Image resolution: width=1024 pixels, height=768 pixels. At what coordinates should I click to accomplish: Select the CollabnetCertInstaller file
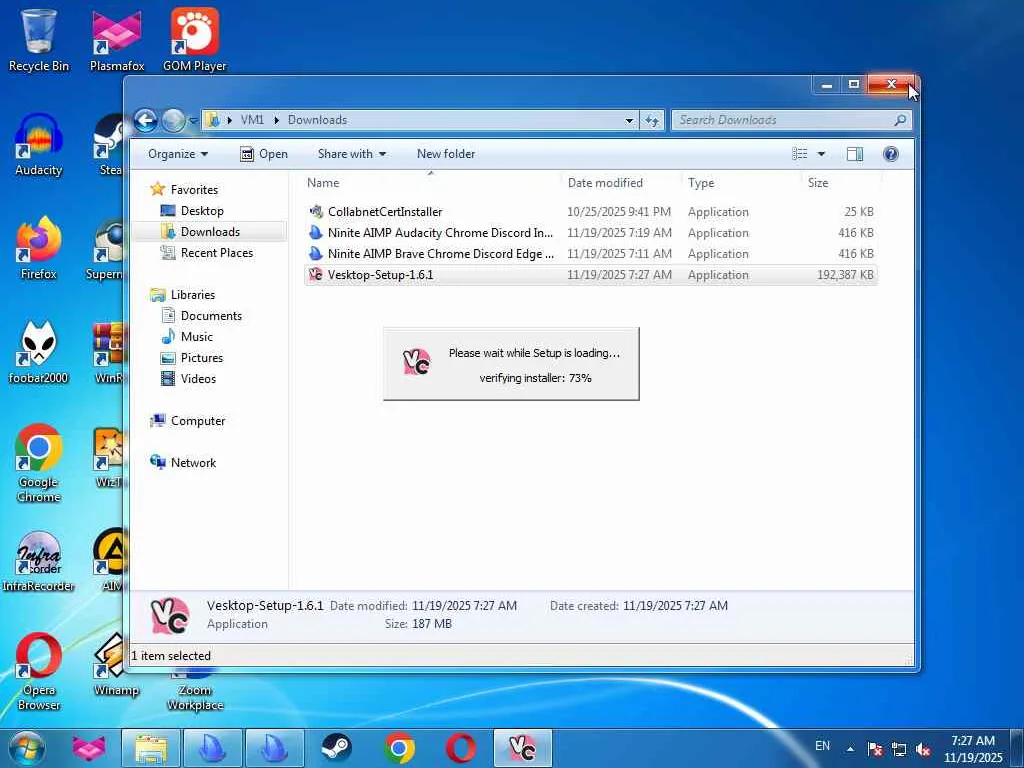590,212
